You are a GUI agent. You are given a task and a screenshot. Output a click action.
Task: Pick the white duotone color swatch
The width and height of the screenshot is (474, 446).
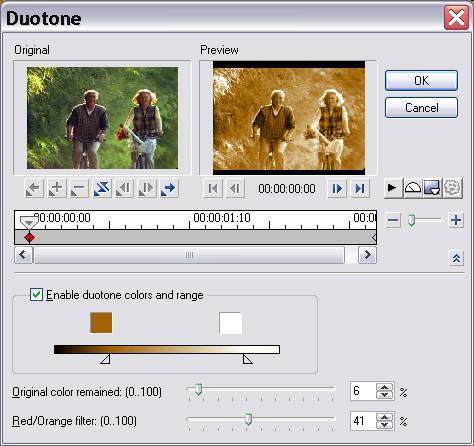[x=231, y=323]
